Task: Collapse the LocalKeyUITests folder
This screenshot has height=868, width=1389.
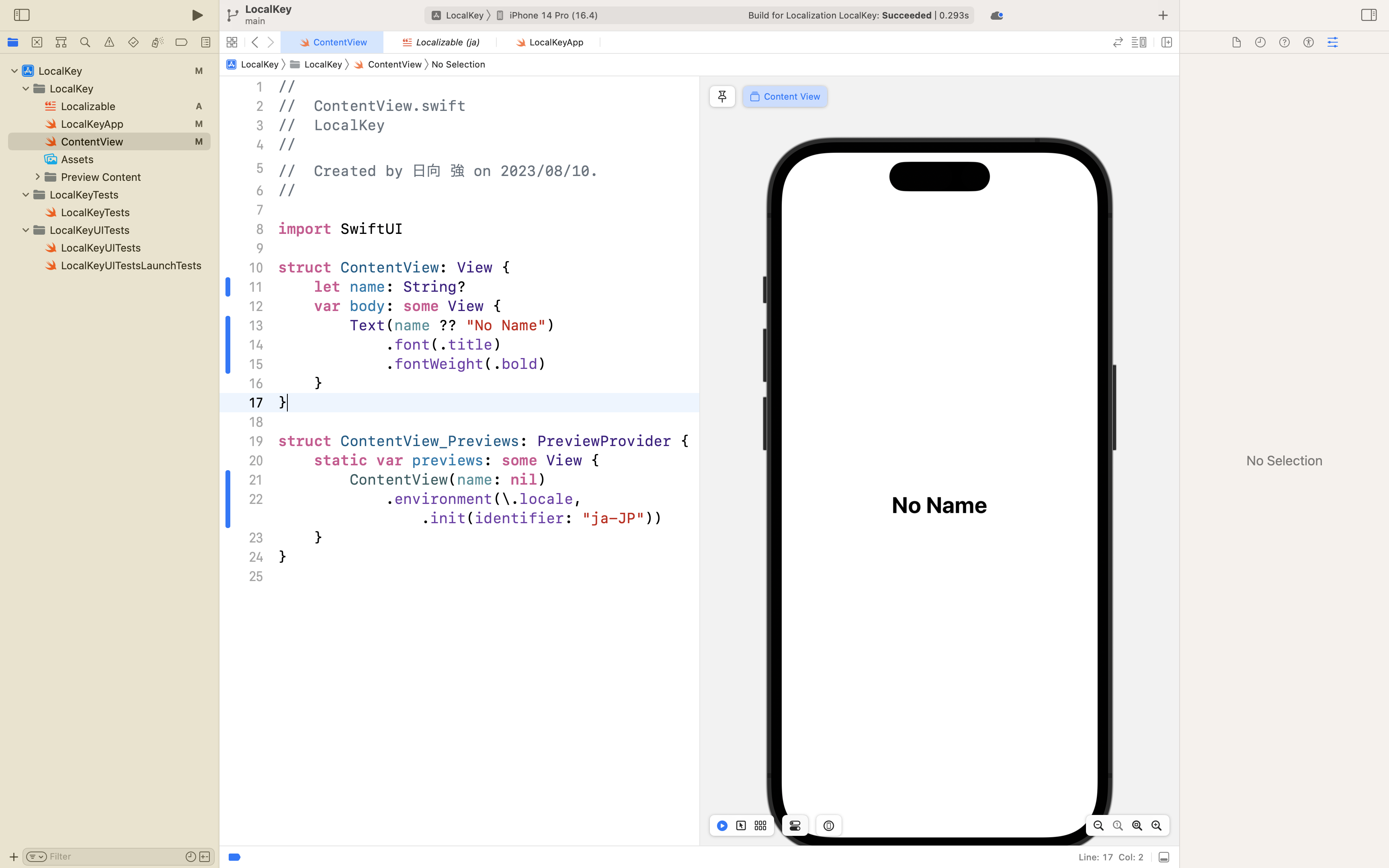Action: click(x=26, y=230)
